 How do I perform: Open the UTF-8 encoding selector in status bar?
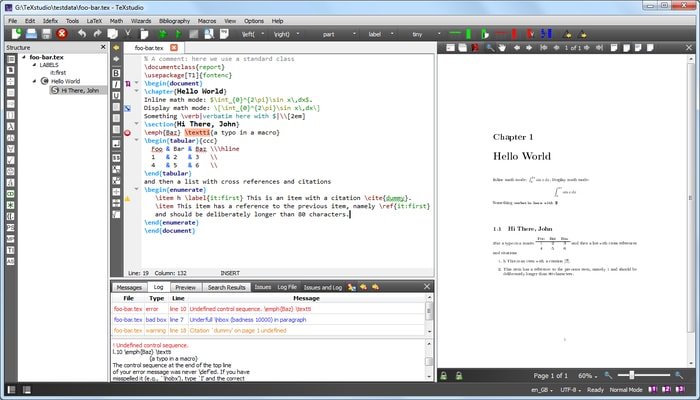[x=571, y=390]
